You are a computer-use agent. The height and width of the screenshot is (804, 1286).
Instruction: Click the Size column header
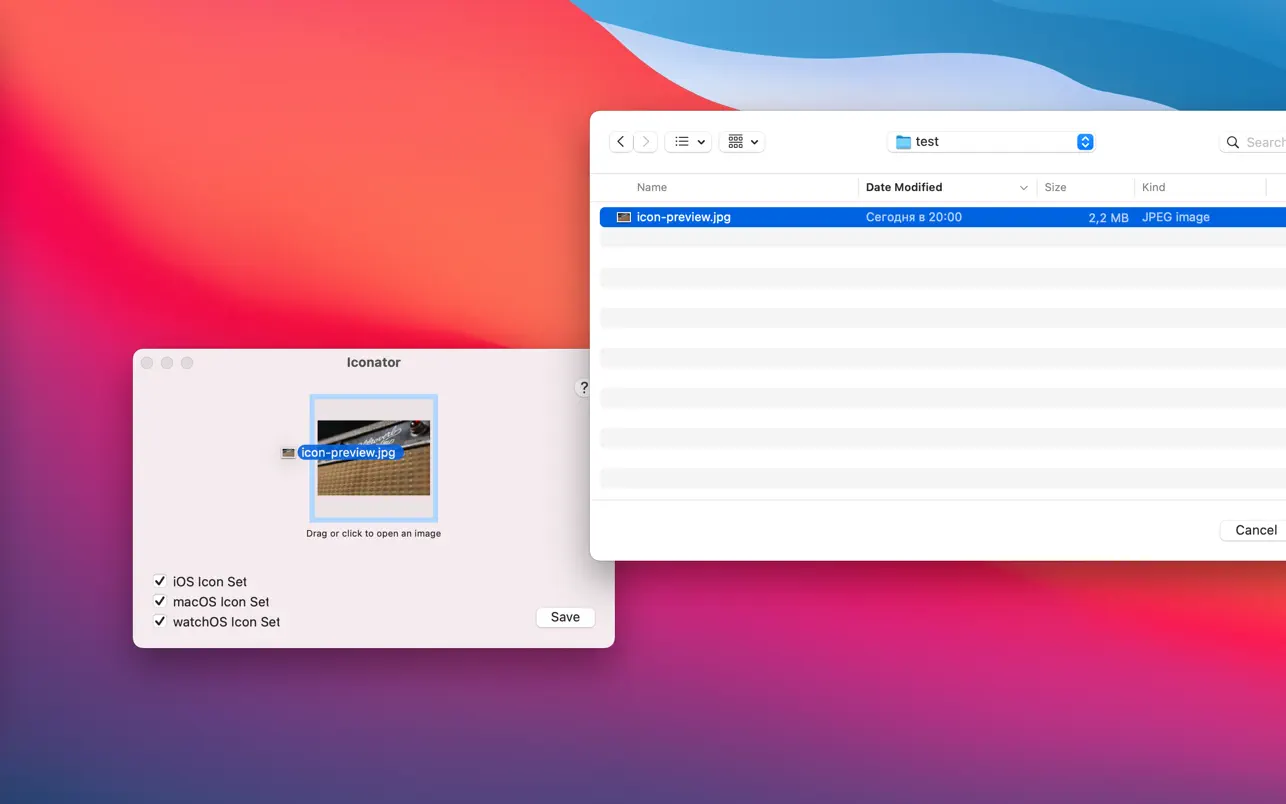coord(1055,187)
